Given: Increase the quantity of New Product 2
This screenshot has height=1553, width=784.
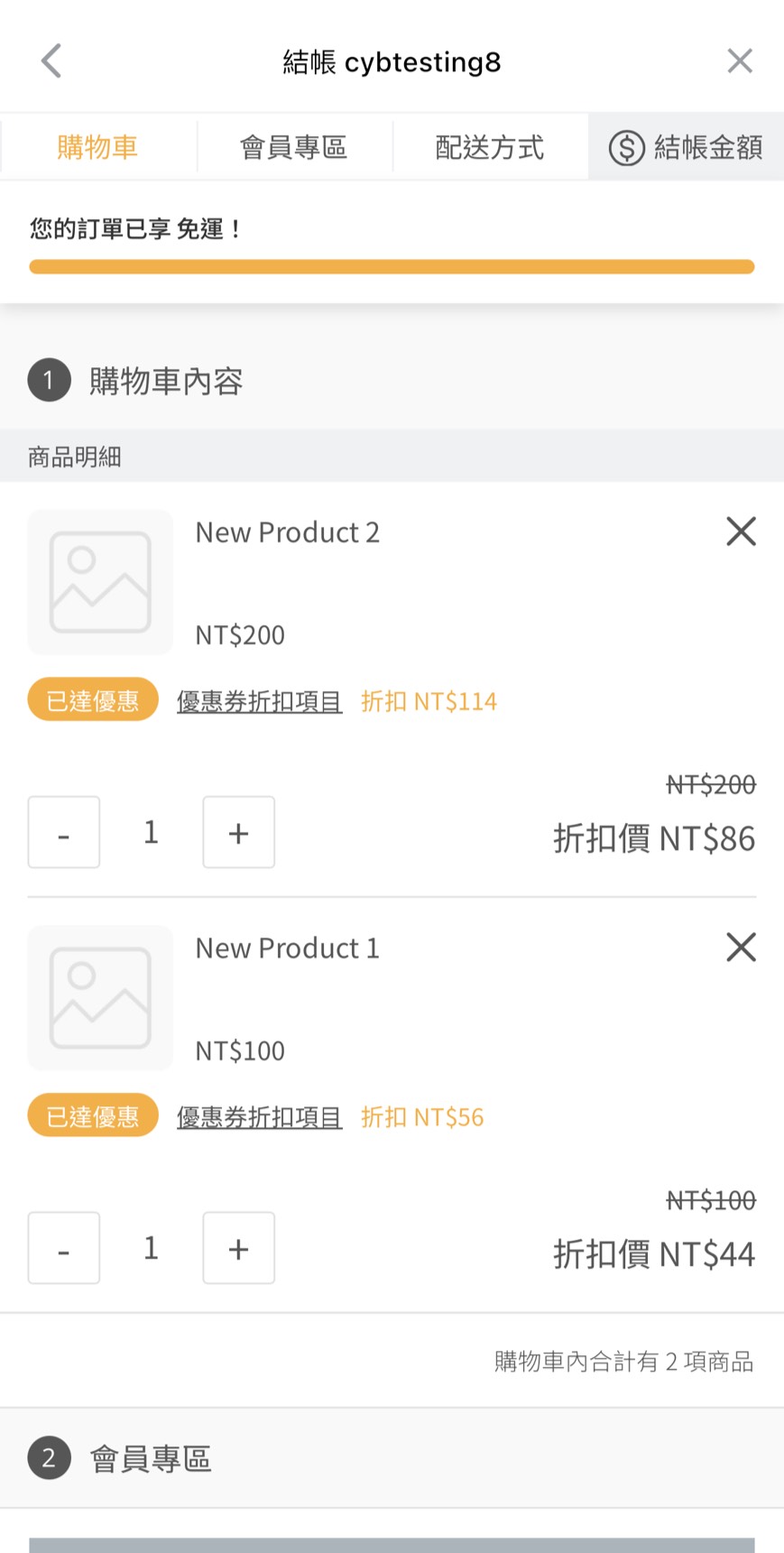Looking at the screenshot, I should [238, 833].
